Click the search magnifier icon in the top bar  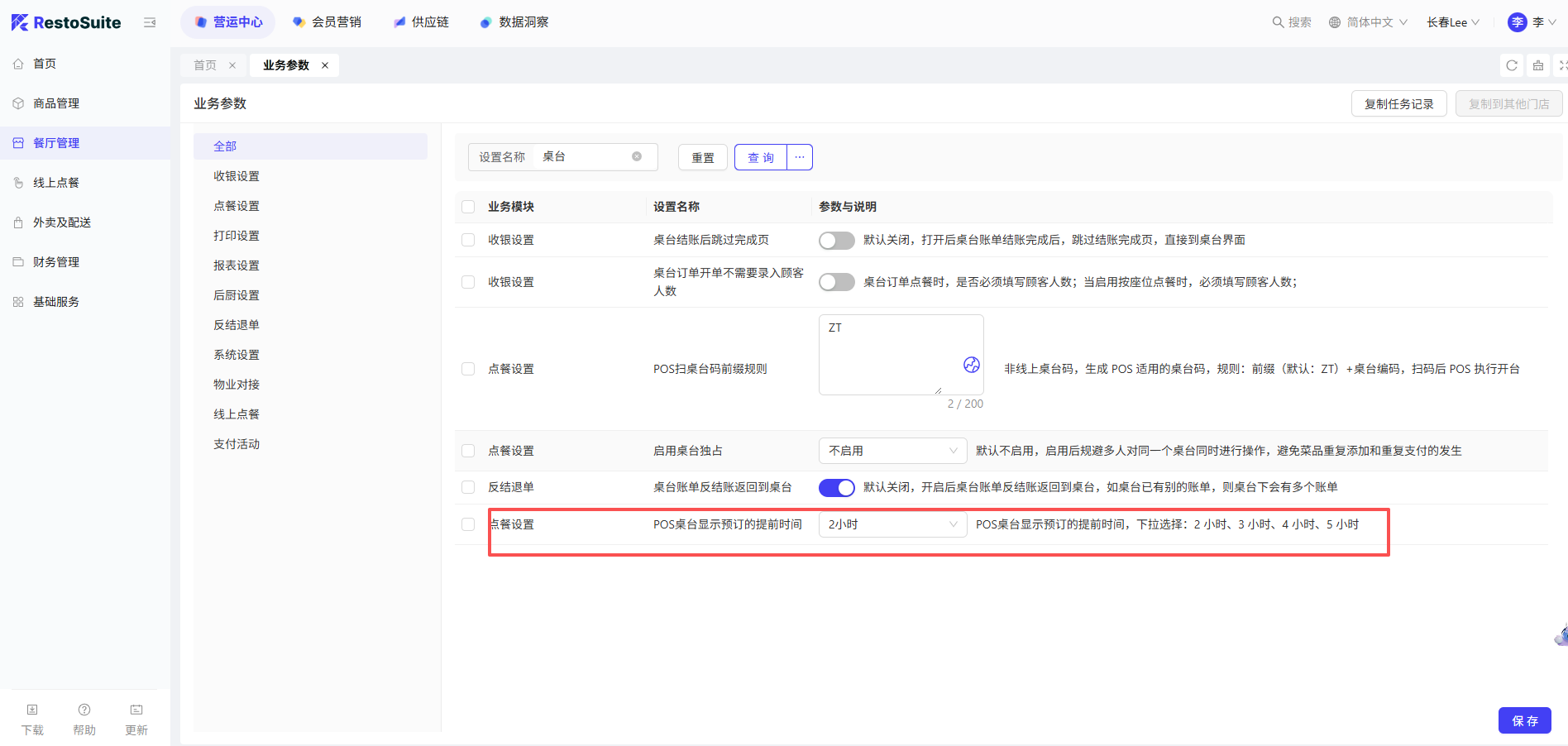[x=1279, y=22]
